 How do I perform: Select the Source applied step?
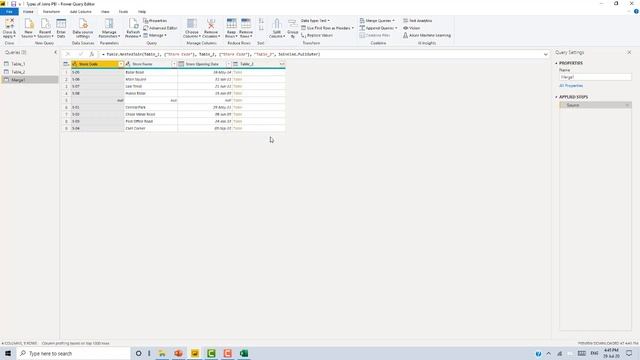click(595, 105)
